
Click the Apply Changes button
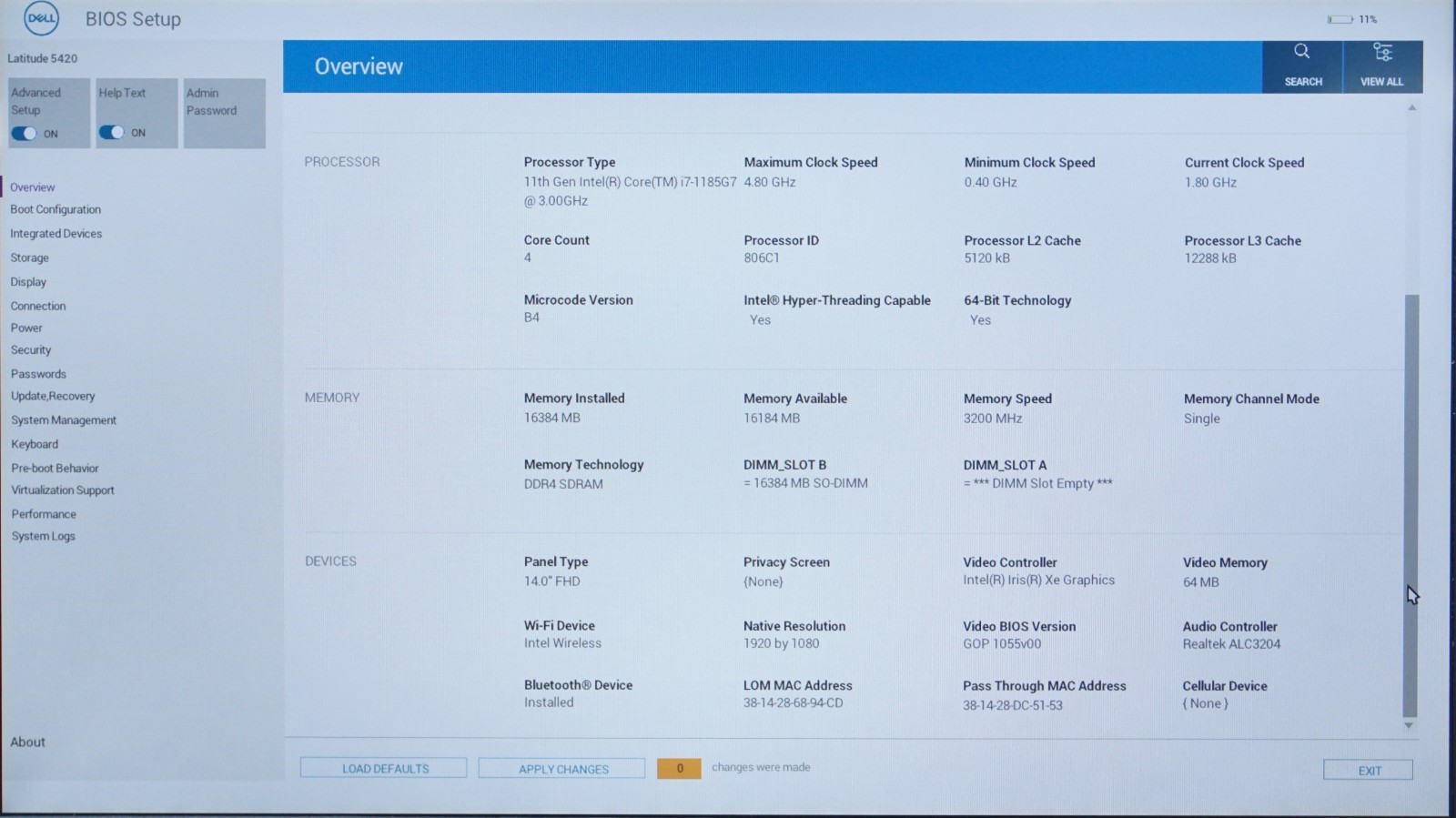pos(562,769)
